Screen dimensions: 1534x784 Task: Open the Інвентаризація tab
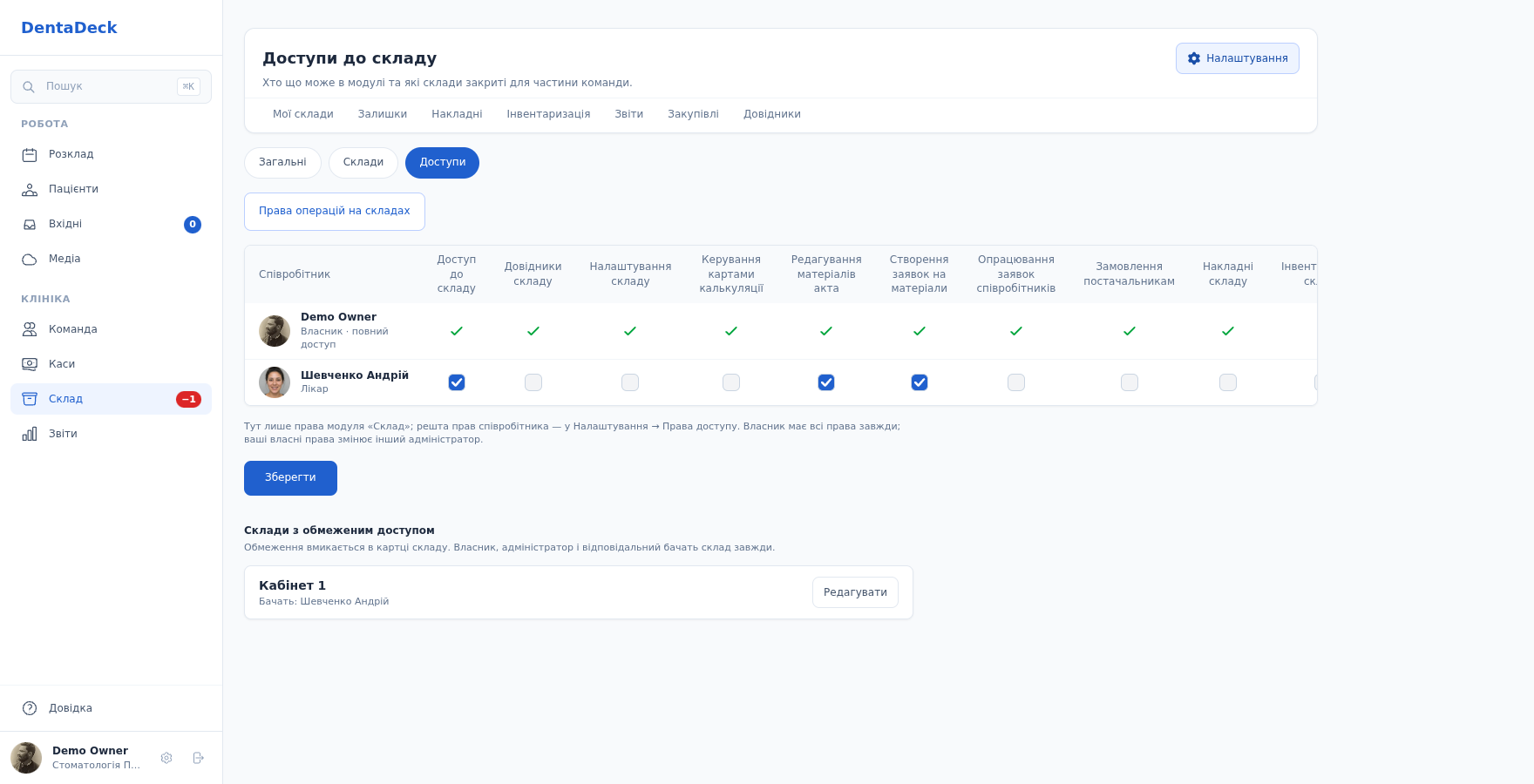pos(548,114)
